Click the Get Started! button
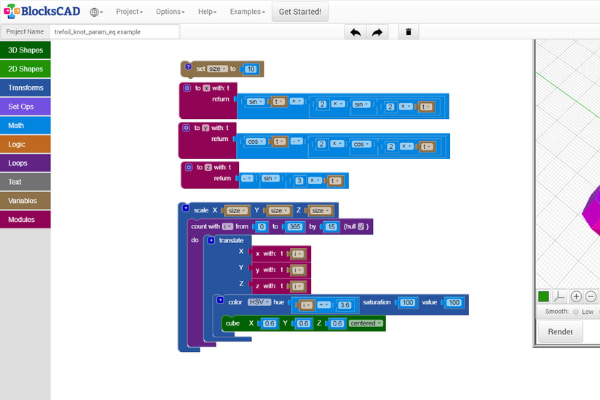Image resolution: width=600 pixels, height=400 pixels. click(301, 12)
